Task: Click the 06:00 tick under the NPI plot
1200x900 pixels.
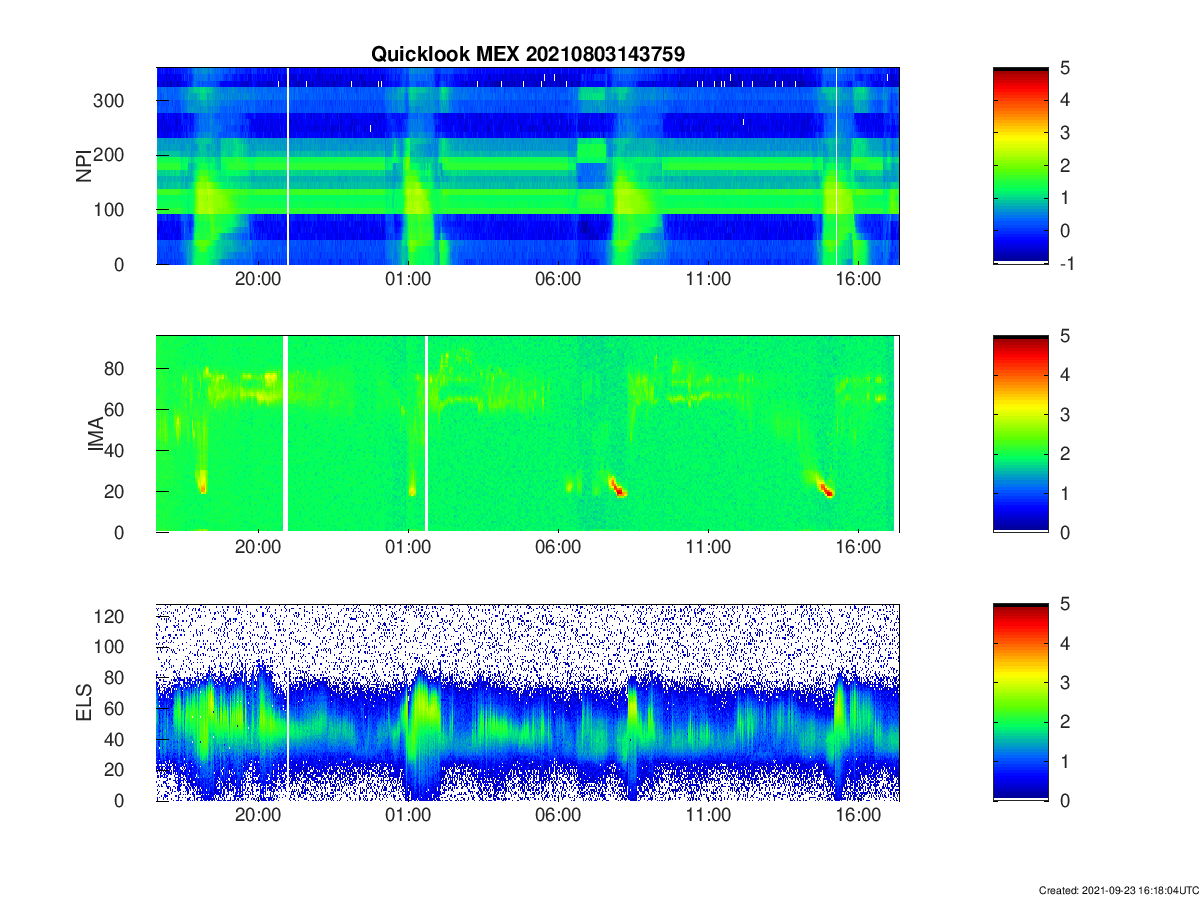Action: click(x=558, y=279)
